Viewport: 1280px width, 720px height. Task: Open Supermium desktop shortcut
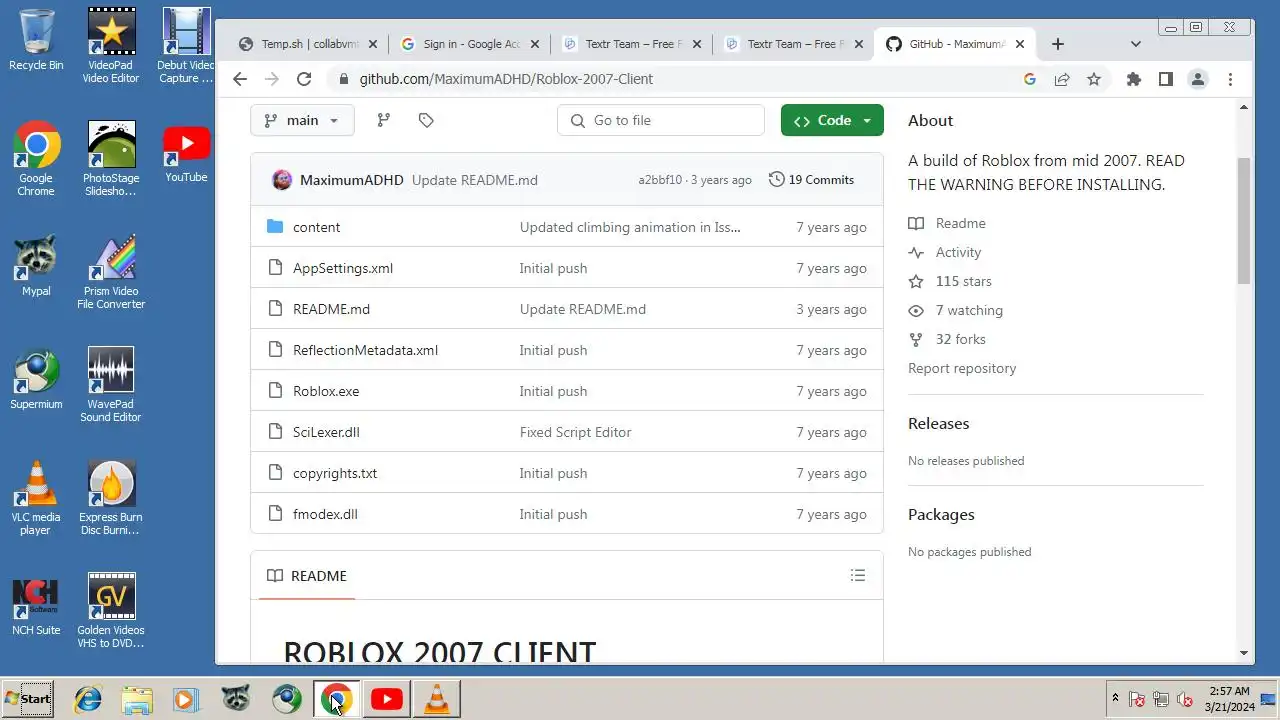tap(36, 379)
